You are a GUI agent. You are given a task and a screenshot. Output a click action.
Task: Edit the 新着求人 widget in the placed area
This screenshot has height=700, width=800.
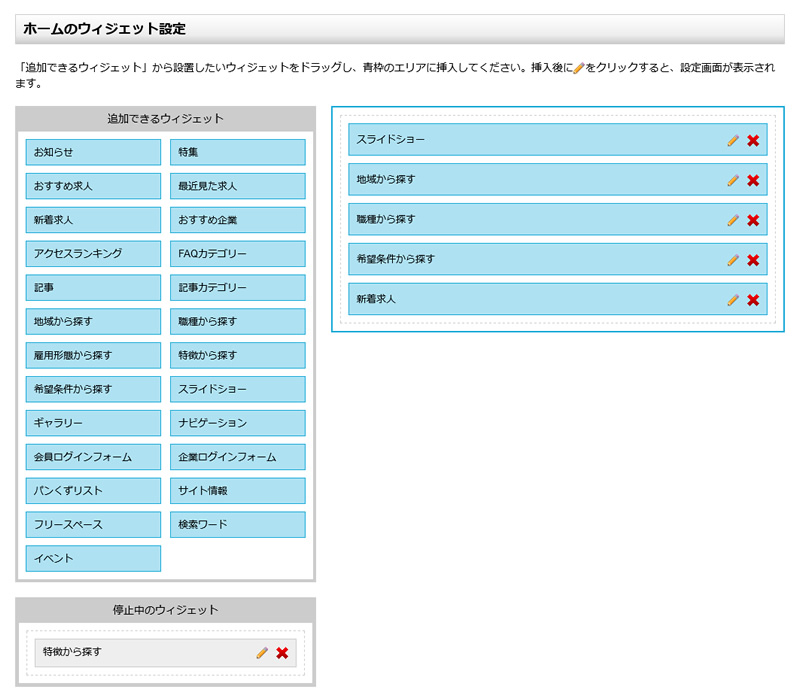tap(732, 299)
